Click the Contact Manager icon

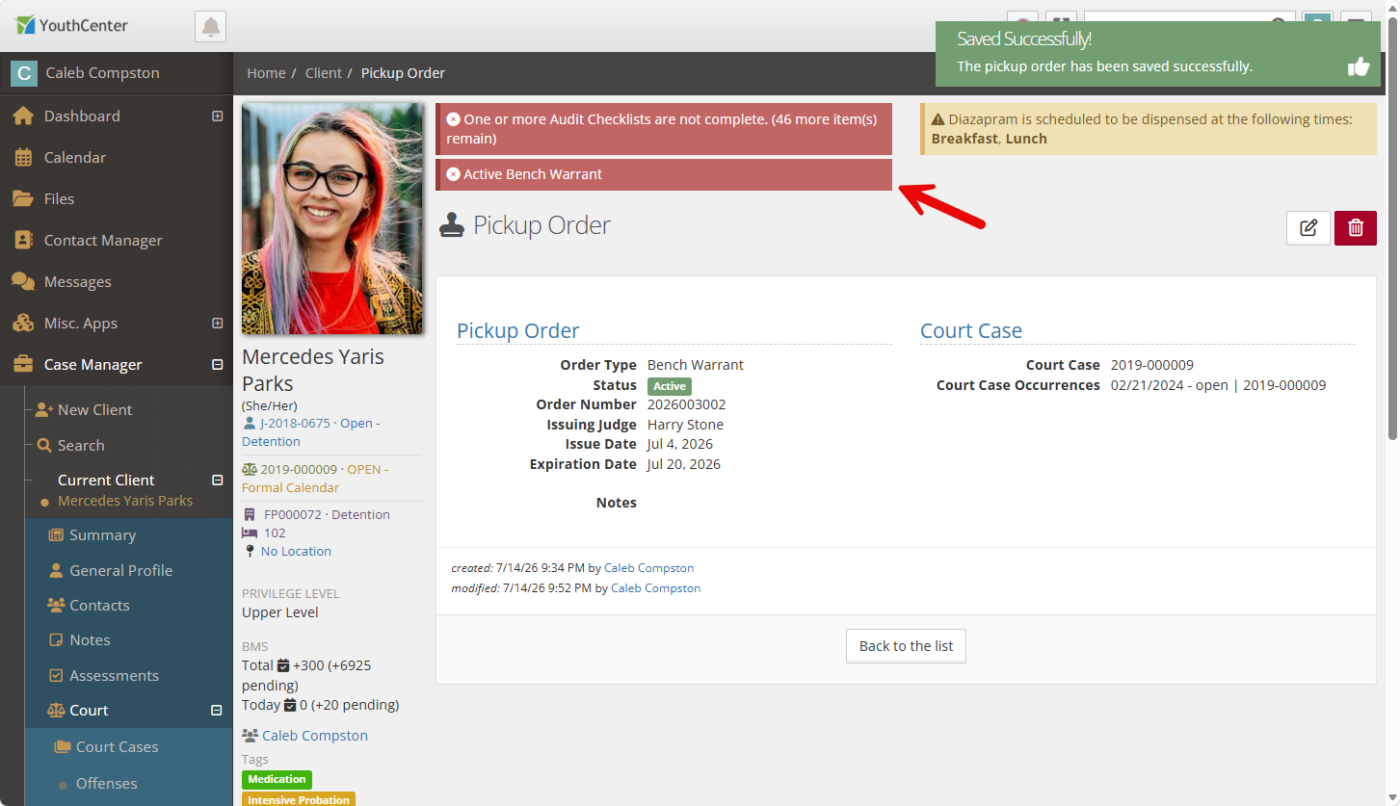[x=23, y=240]
